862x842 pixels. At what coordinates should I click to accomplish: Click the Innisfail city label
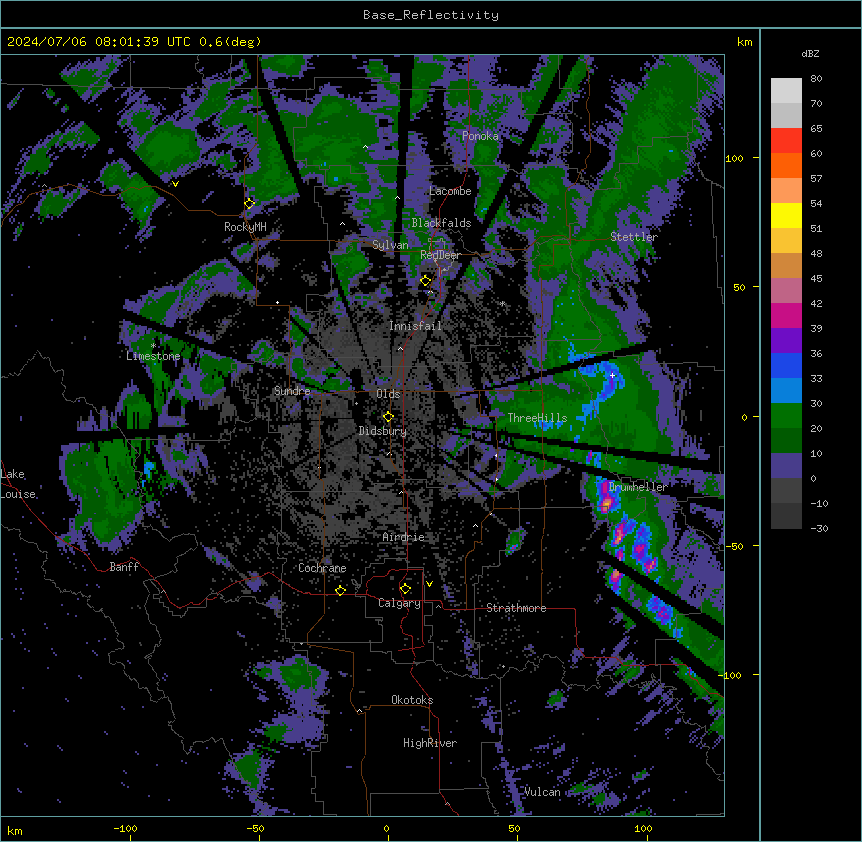(415, 326)
